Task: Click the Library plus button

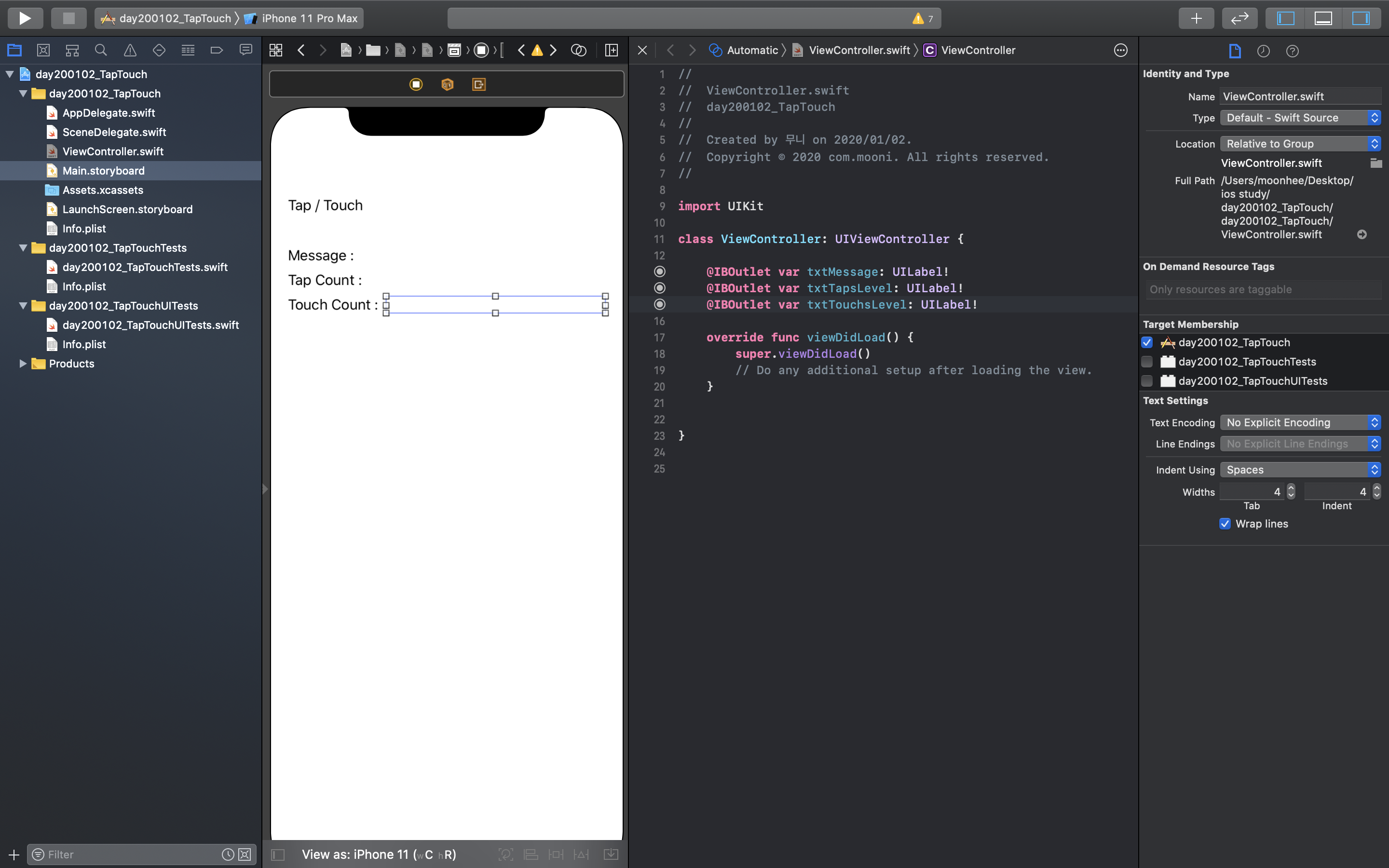Action: point(1196,18)
